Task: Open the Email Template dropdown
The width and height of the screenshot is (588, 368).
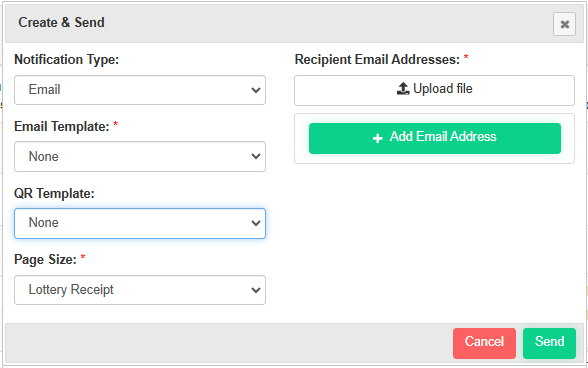Action: click(x=140, y=156)
